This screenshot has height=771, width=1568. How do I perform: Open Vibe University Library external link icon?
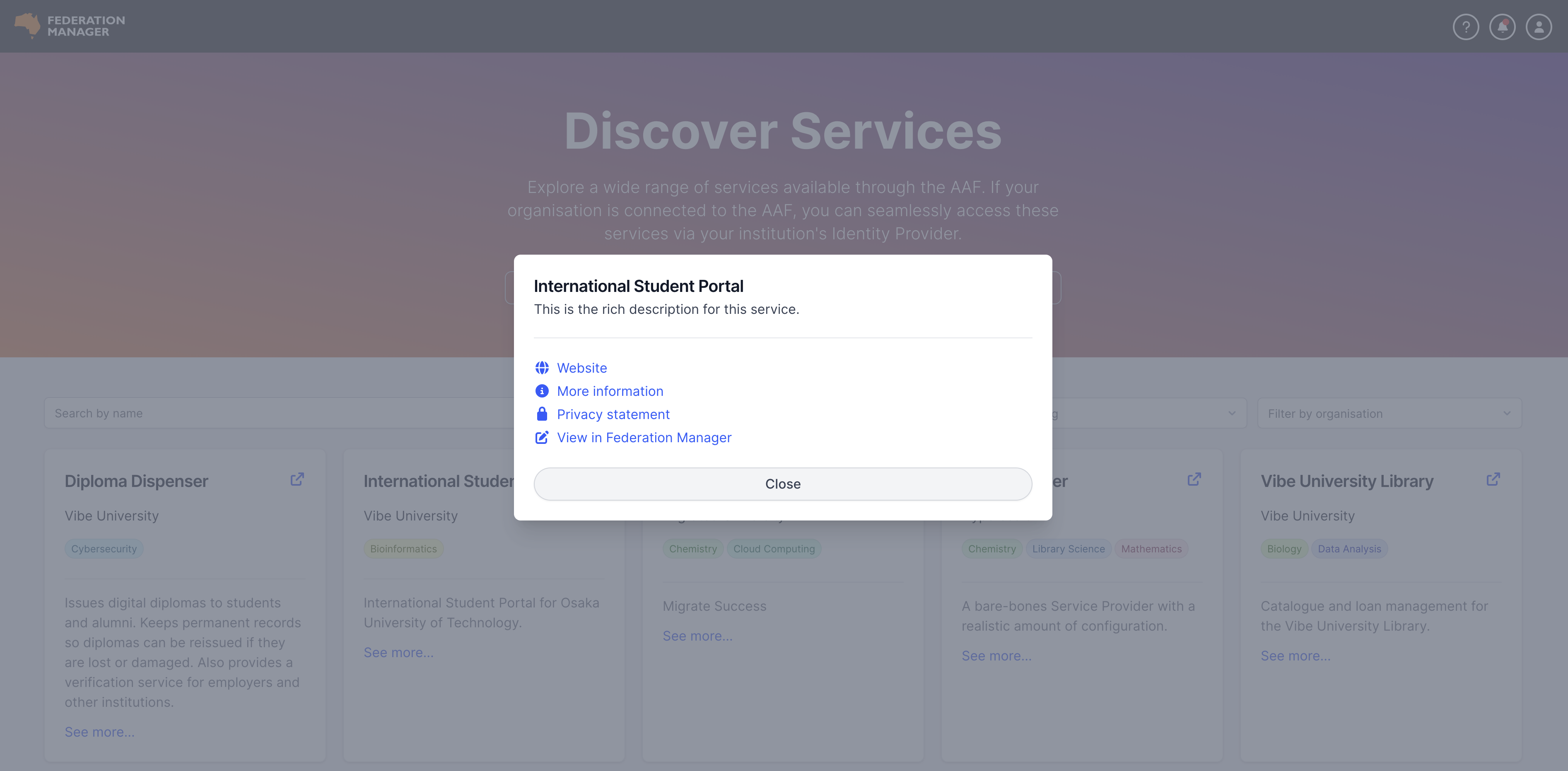(1493, 479)
